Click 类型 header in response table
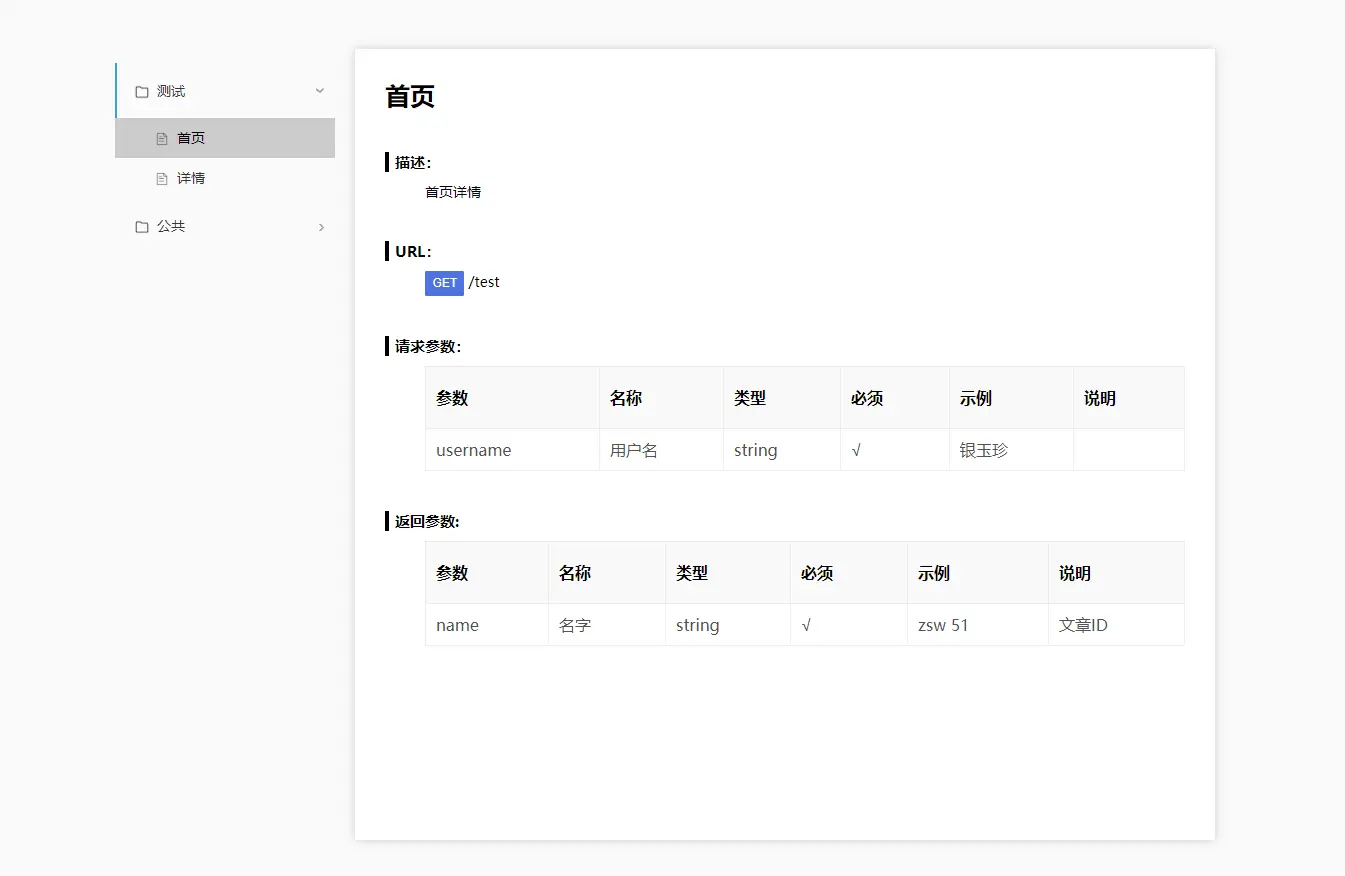Screen dimensions: 1345x876 click(x=728, y=573)
